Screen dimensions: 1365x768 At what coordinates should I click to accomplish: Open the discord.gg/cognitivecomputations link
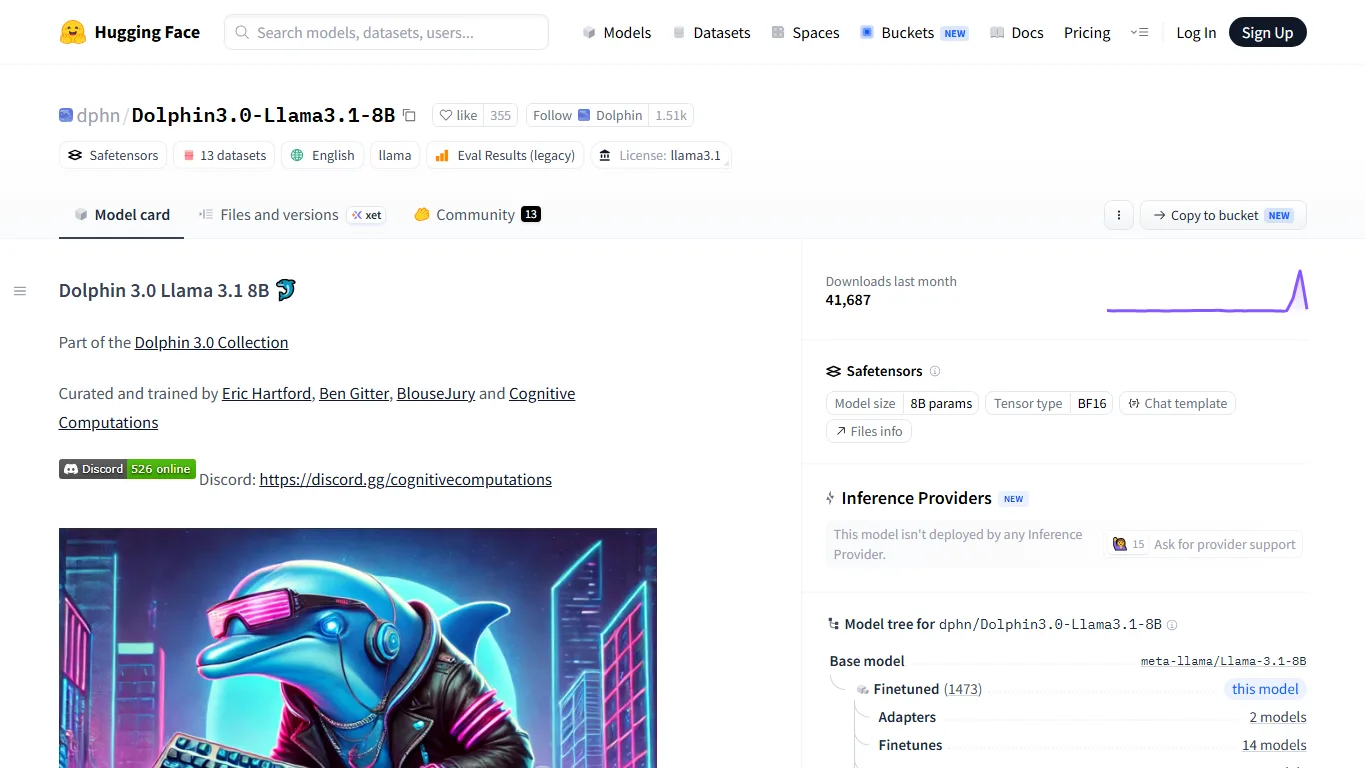[x=406, y=480]
